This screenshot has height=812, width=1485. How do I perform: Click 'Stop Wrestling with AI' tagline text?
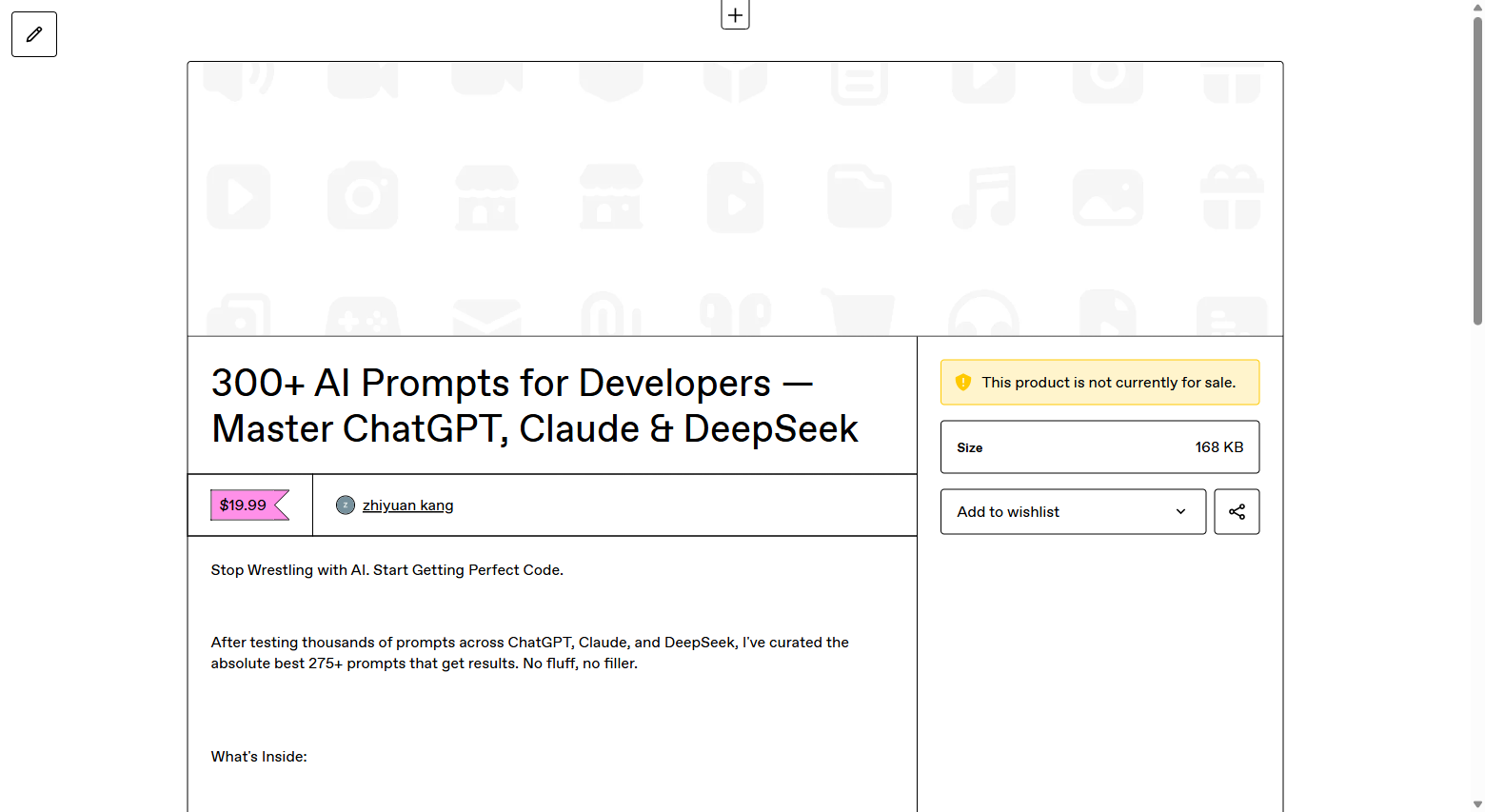(387, 570)
